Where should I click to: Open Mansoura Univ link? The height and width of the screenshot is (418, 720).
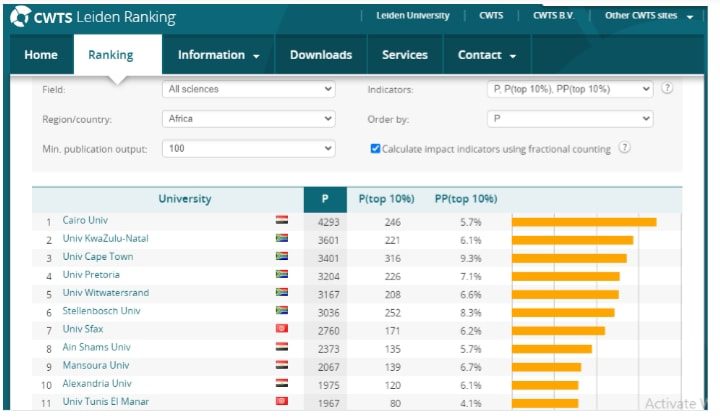click(x=96, y=365)
